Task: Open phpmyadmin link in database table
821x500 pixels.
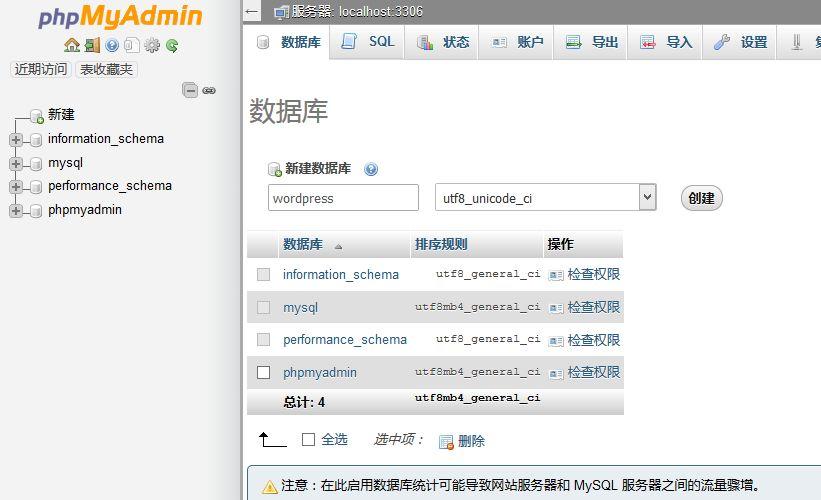Action: point(320,372)
